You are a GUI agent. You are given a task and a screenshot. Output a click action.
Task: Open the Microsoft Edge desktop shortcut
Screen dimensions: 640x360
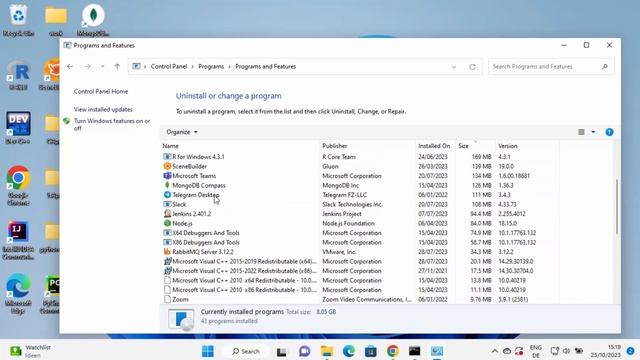click(x=18, y=293)
